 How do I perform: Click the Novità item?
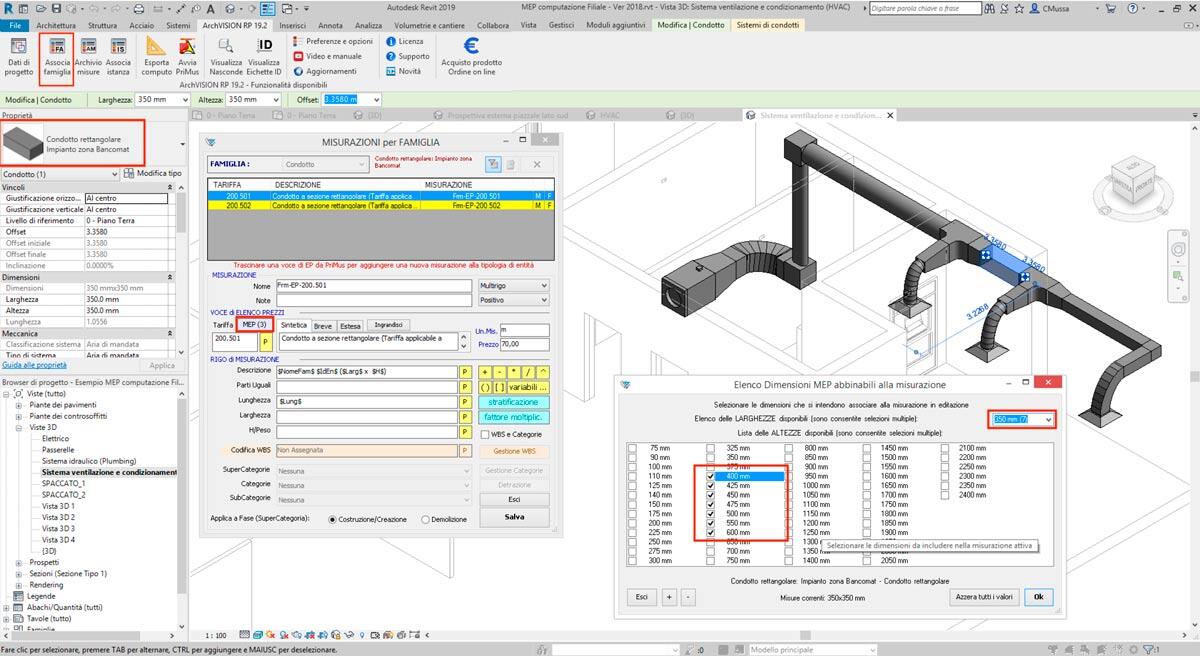coord(403,71)
